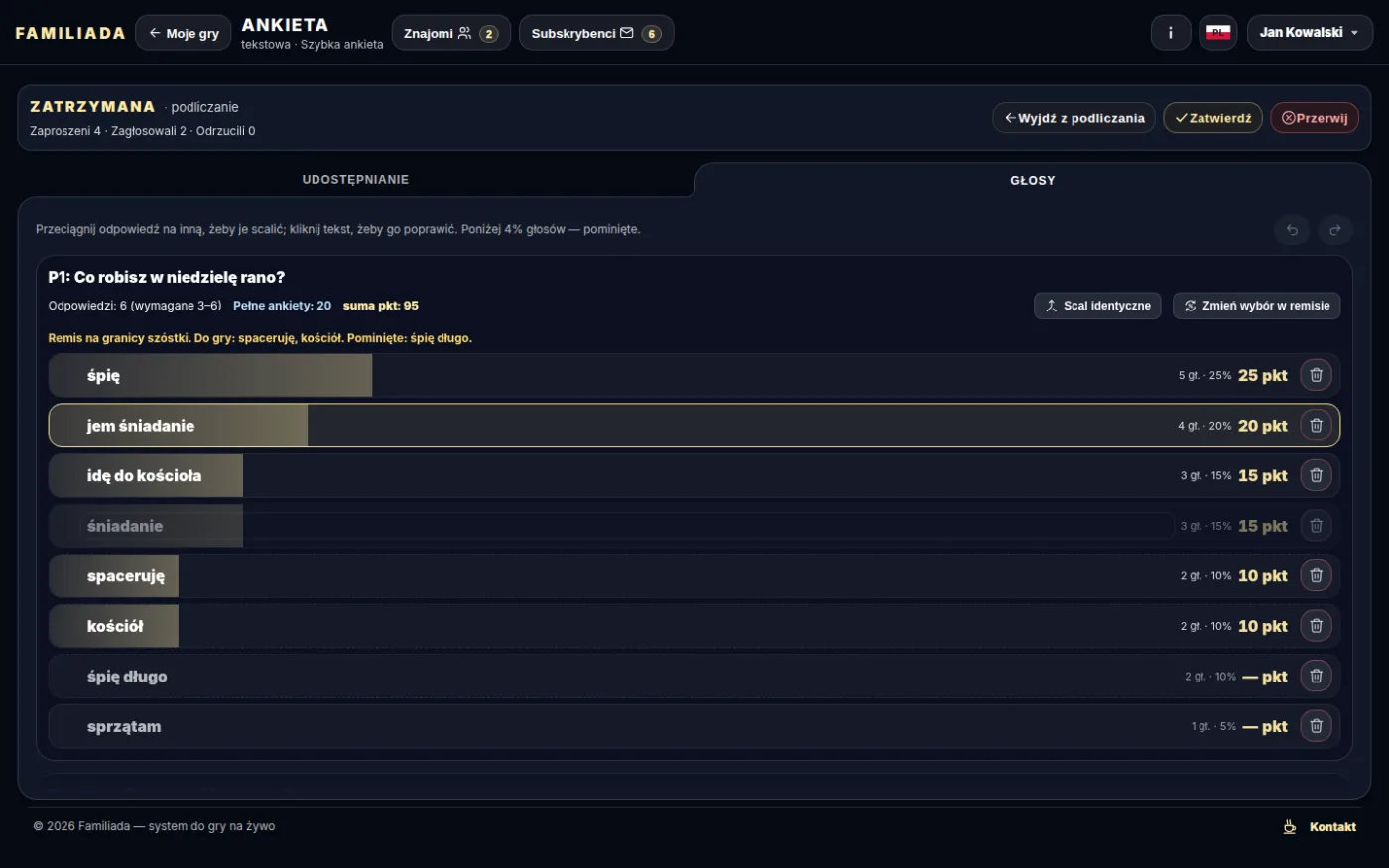Click Scal identyczne button

point(1097,306)
